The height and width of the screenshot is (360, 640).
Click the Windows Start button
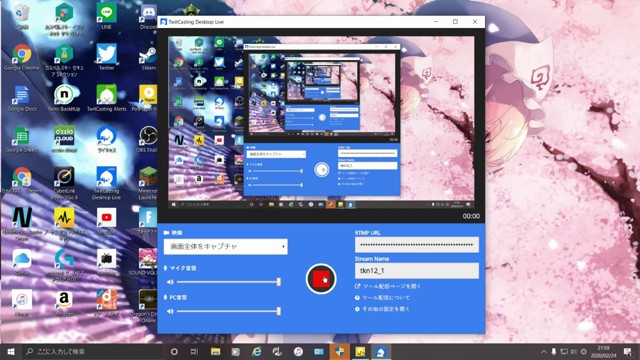[x=11, y=351]
